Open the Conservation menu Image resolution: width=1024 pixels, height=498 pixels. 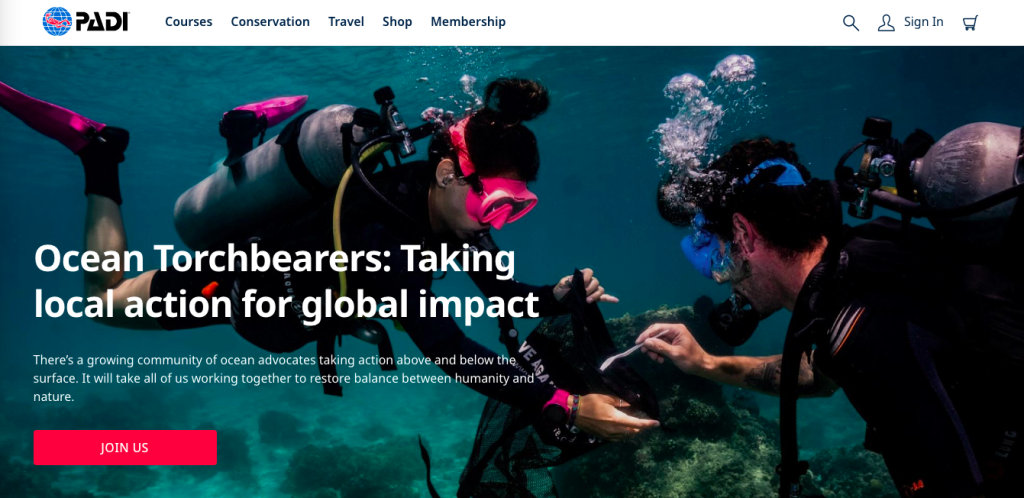270,22
